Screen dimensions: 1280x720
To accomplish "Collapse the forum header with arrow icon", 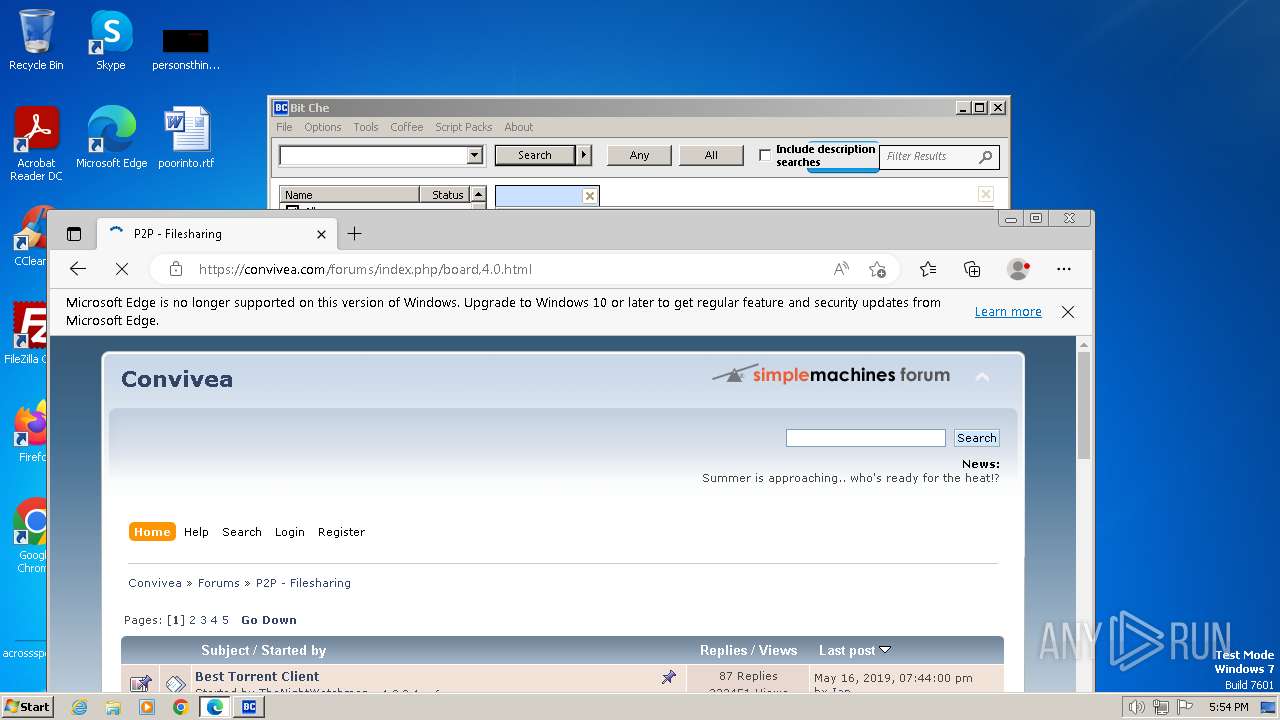I will (982, 377).
